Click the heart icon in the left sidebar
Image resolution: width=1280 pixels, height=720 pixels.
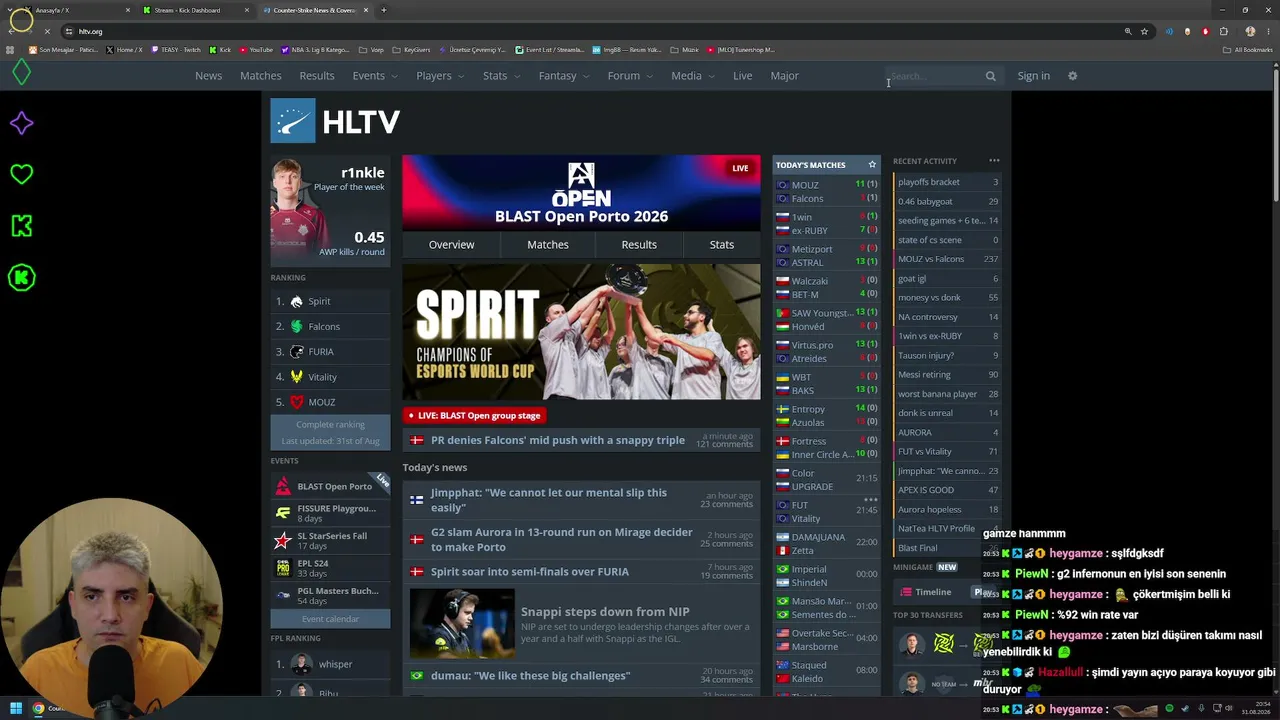[21, 174]
